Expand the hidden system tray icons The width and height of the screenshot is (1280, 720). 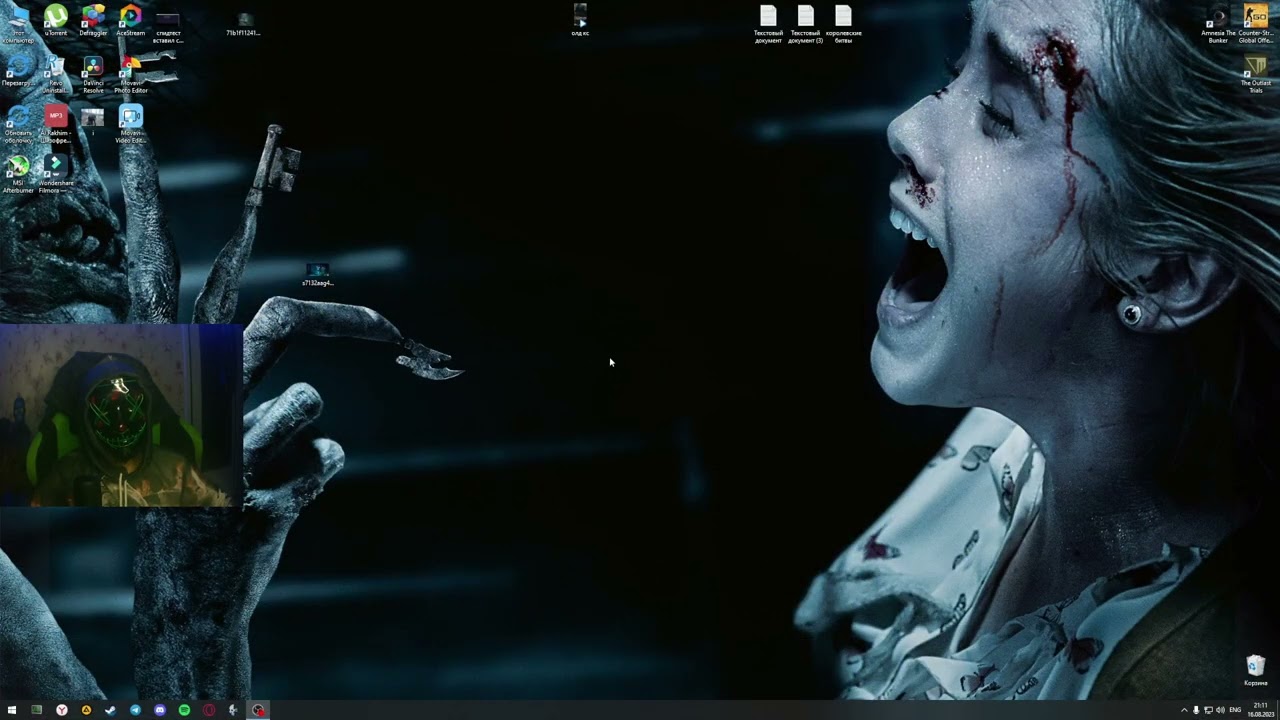point(1184,710)
